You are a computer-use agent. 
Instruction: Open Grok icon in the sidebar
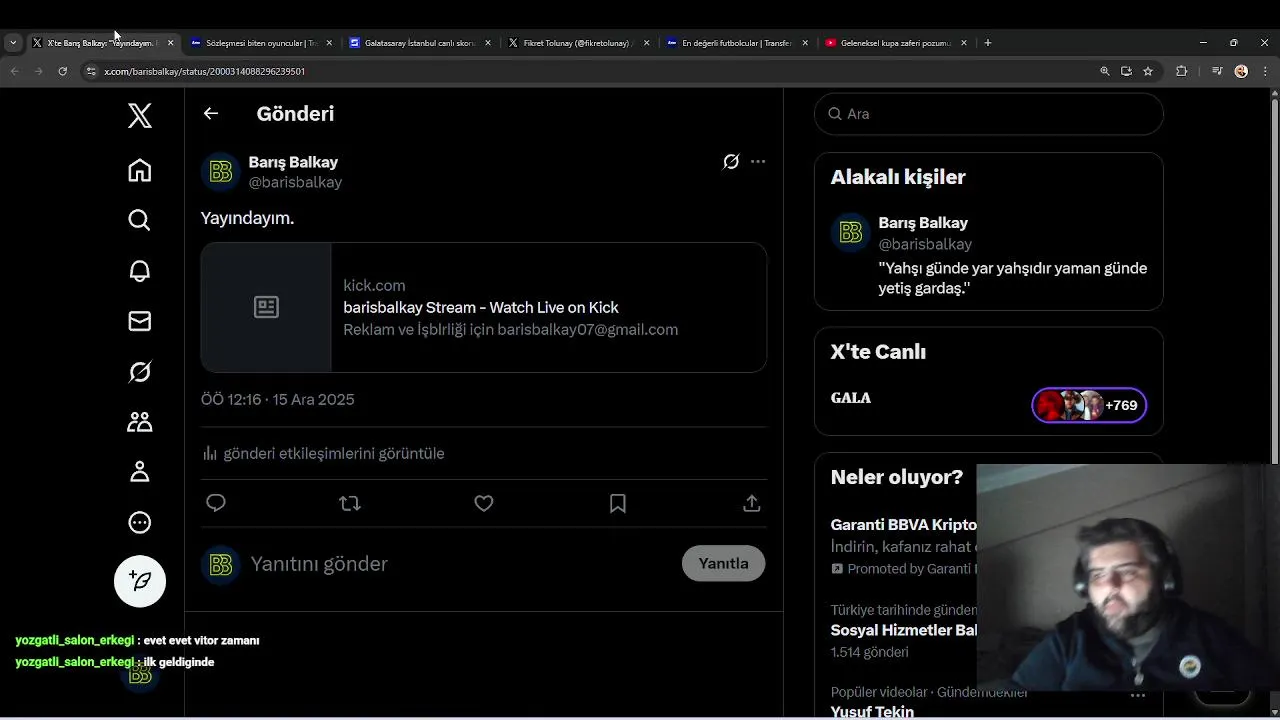[140, 372]
